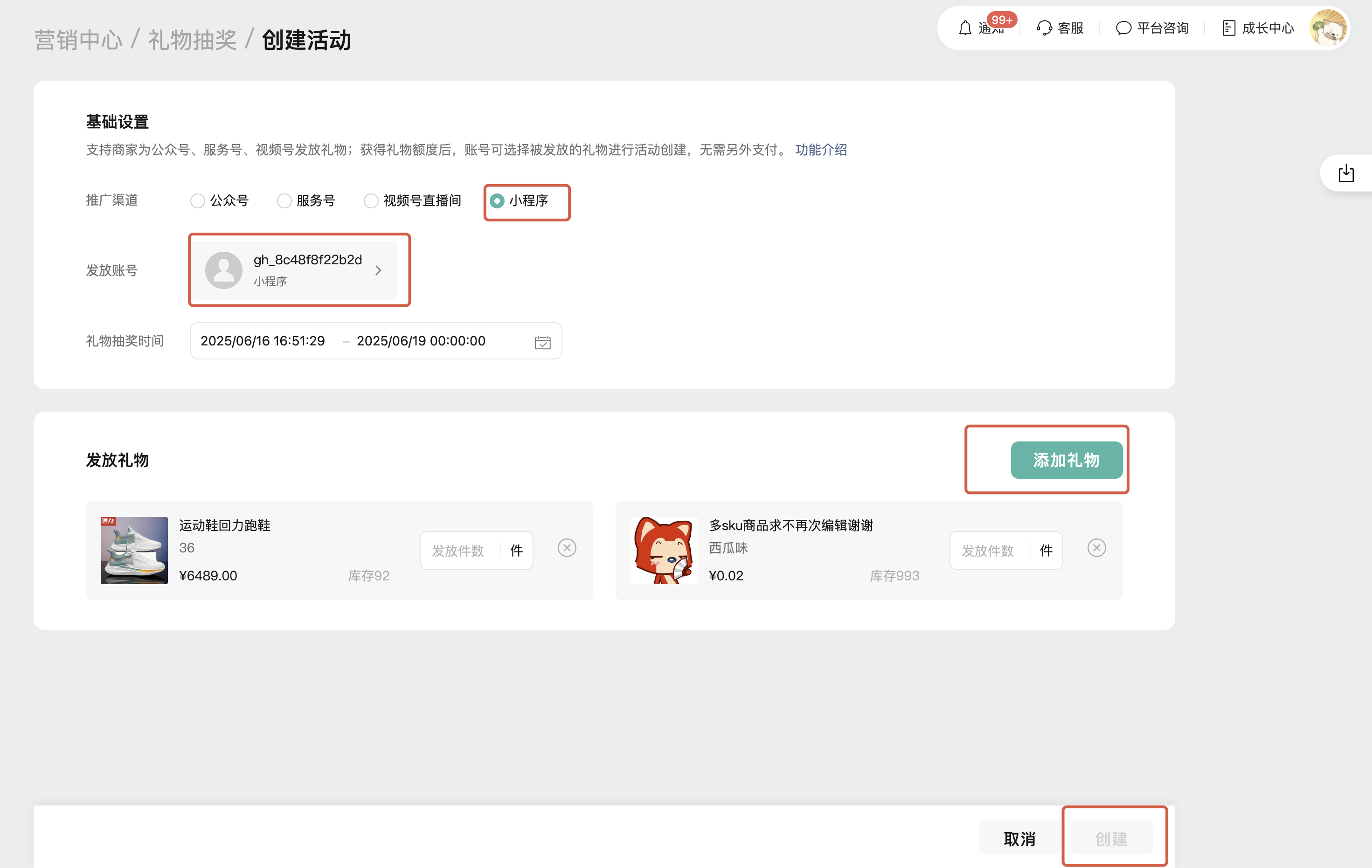Open the account chevron arrow
This screenshot has height=868, width=1372.
[x=378, y=270]
